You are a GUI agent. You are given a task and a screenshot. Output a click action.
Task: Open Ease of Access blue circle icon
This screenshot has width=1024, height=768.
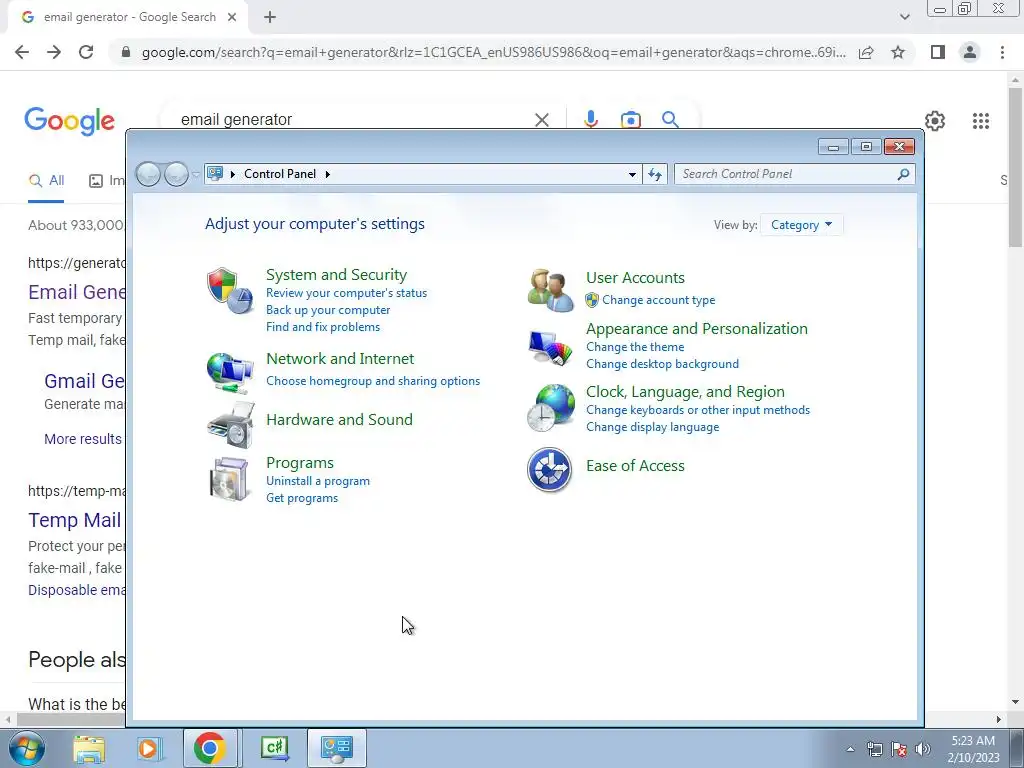coord(549,470)
